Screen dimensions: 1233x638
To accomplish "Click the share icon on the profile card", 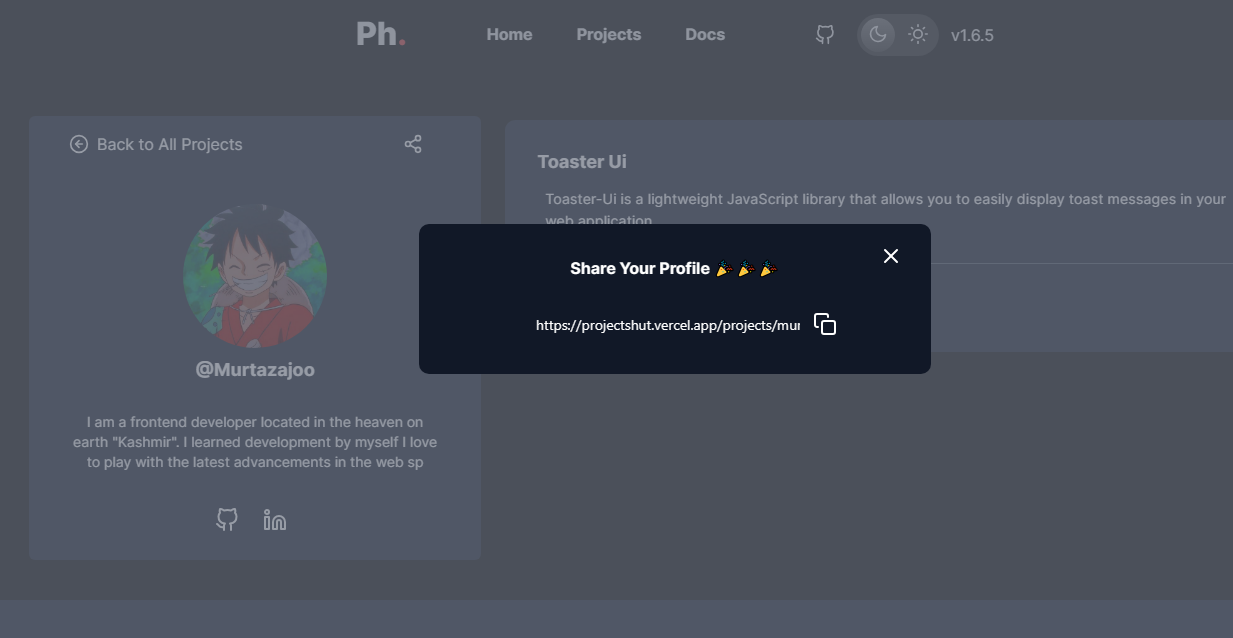I will click(413, 143).
